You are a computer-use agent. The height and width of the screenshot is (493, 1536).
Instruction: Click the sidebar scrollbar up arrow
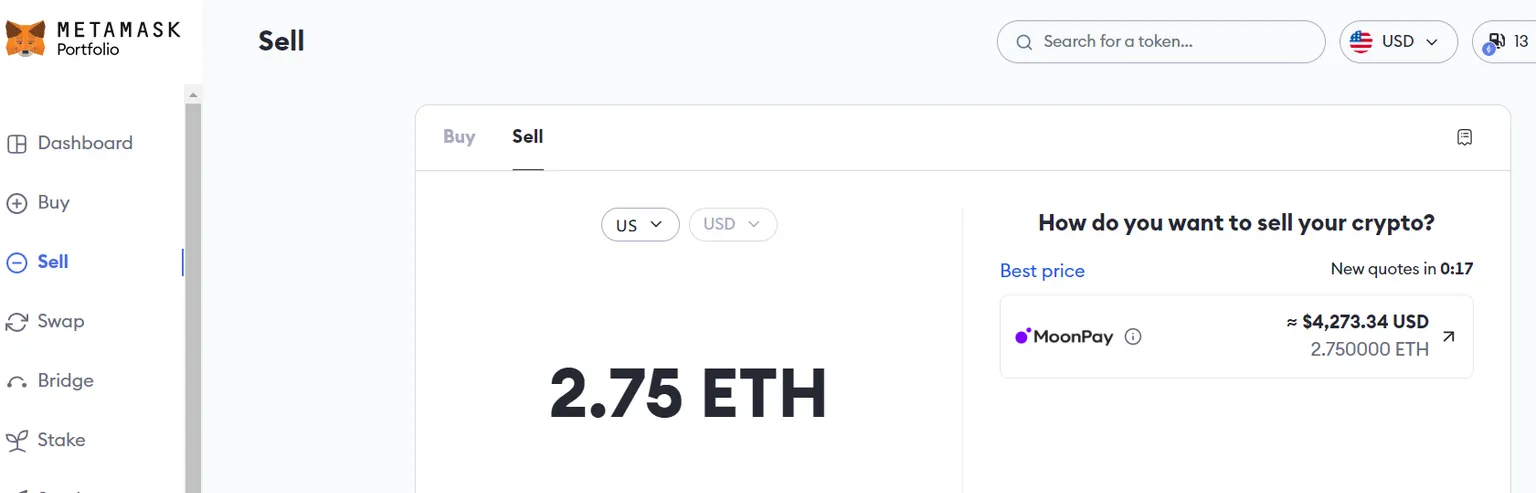coord(193,94)
